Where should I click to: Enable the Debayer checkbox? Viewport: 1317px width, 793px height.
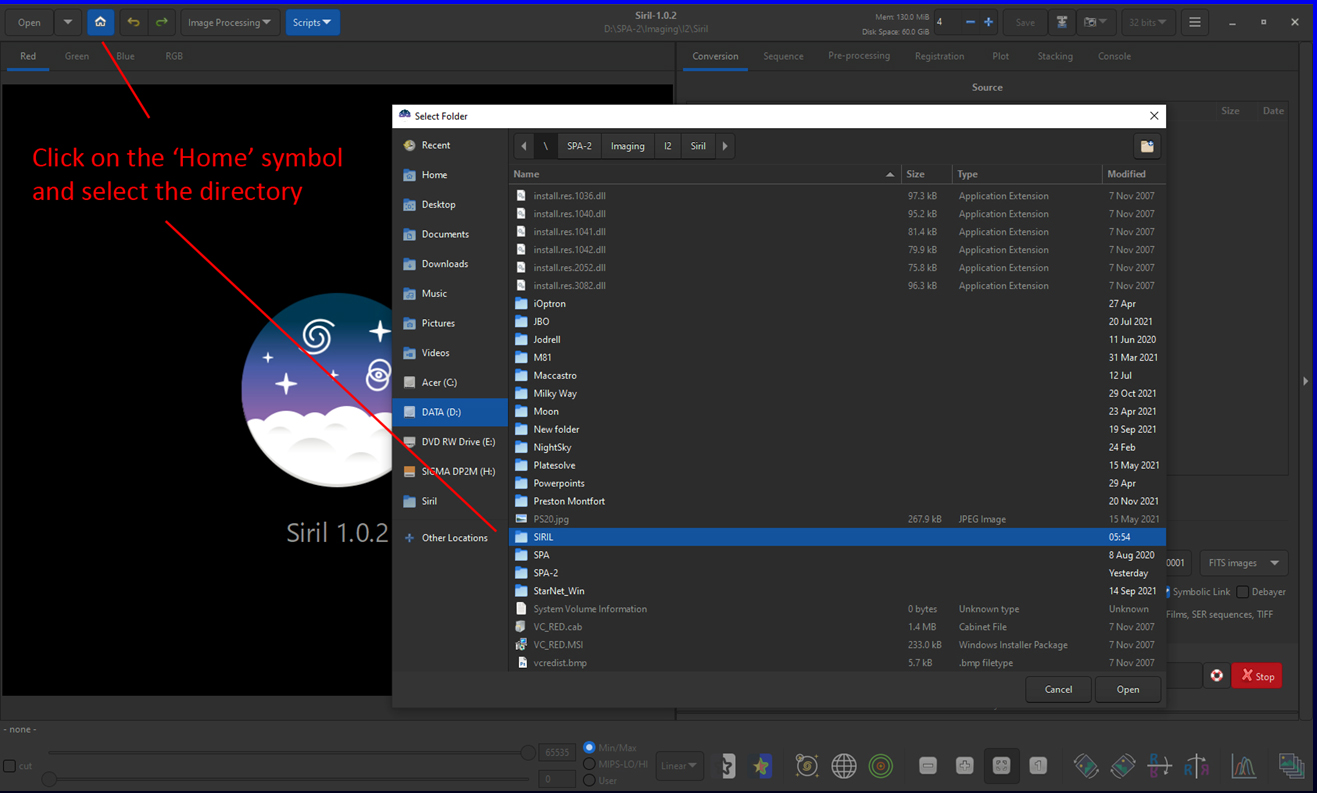click(x=1242, y=592)
